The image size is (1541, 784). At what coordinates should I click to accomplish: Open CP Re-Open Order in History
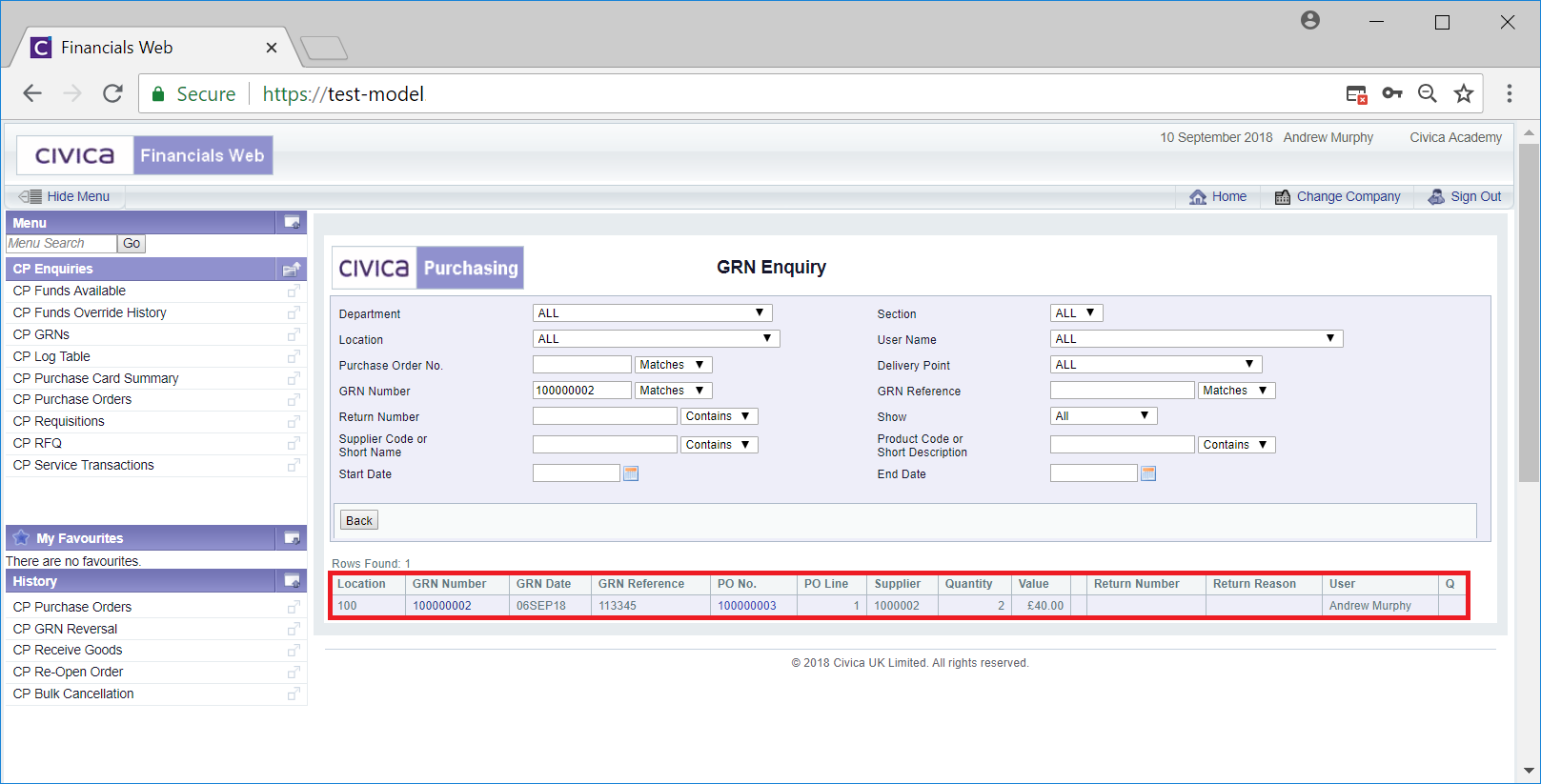click(x=68, y=672)
